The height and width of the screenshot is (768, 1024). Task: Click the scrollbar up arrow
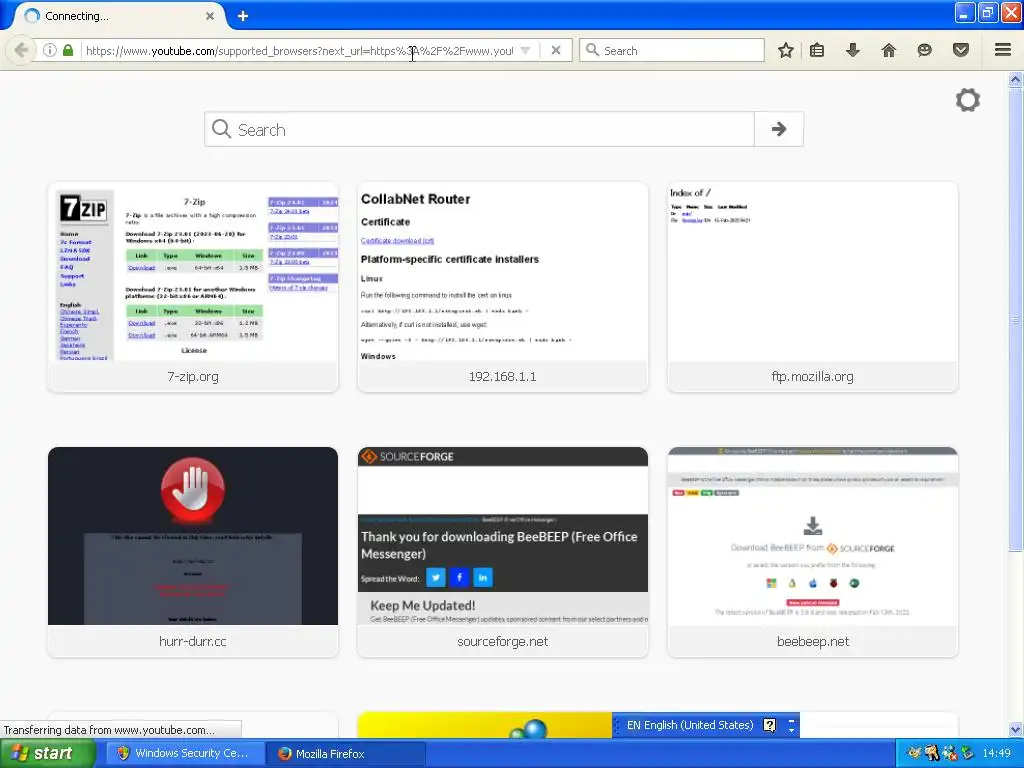point(1015,80)
